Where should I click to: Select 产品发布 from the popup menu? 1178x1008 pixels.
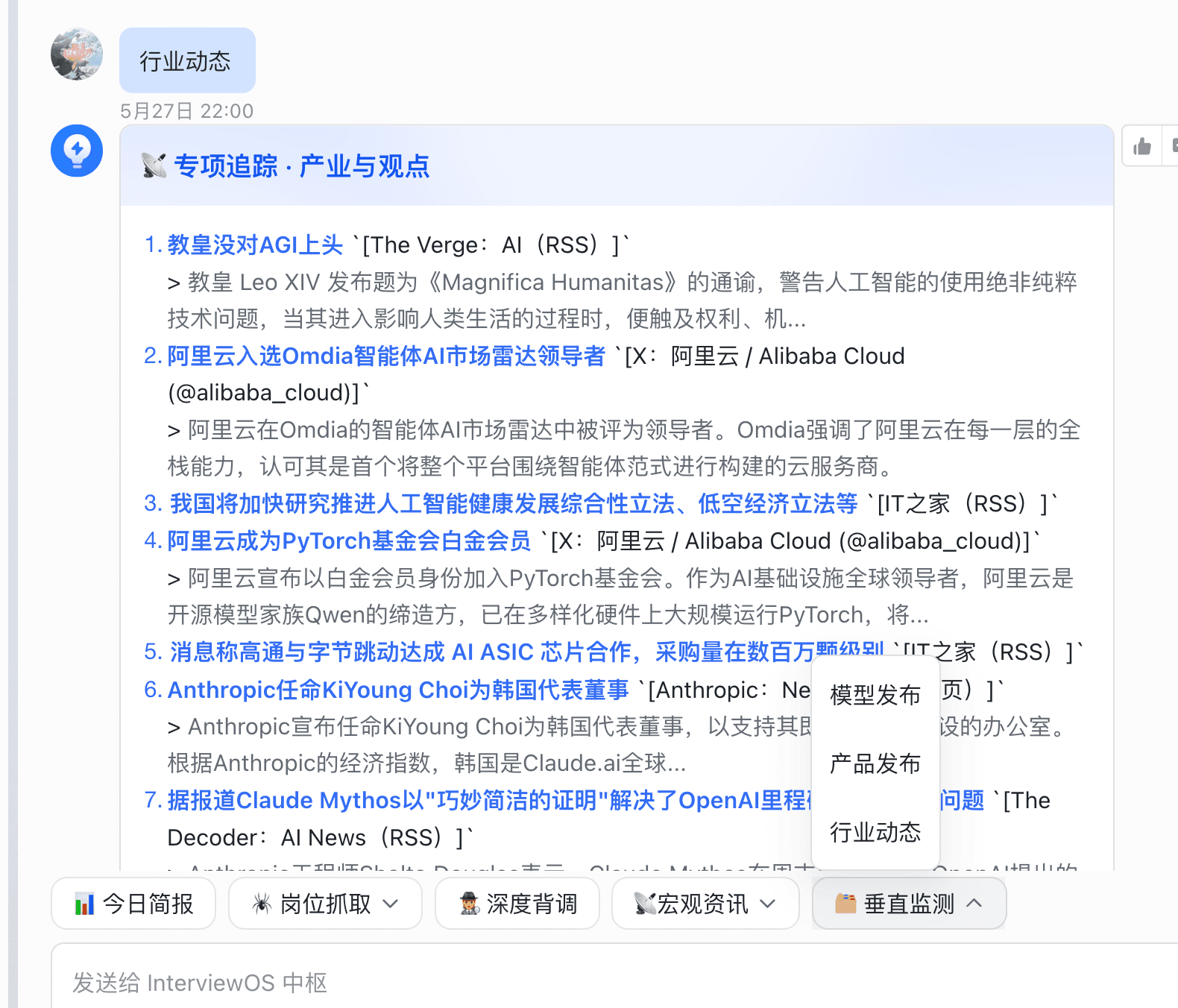[x=875, y=763]
